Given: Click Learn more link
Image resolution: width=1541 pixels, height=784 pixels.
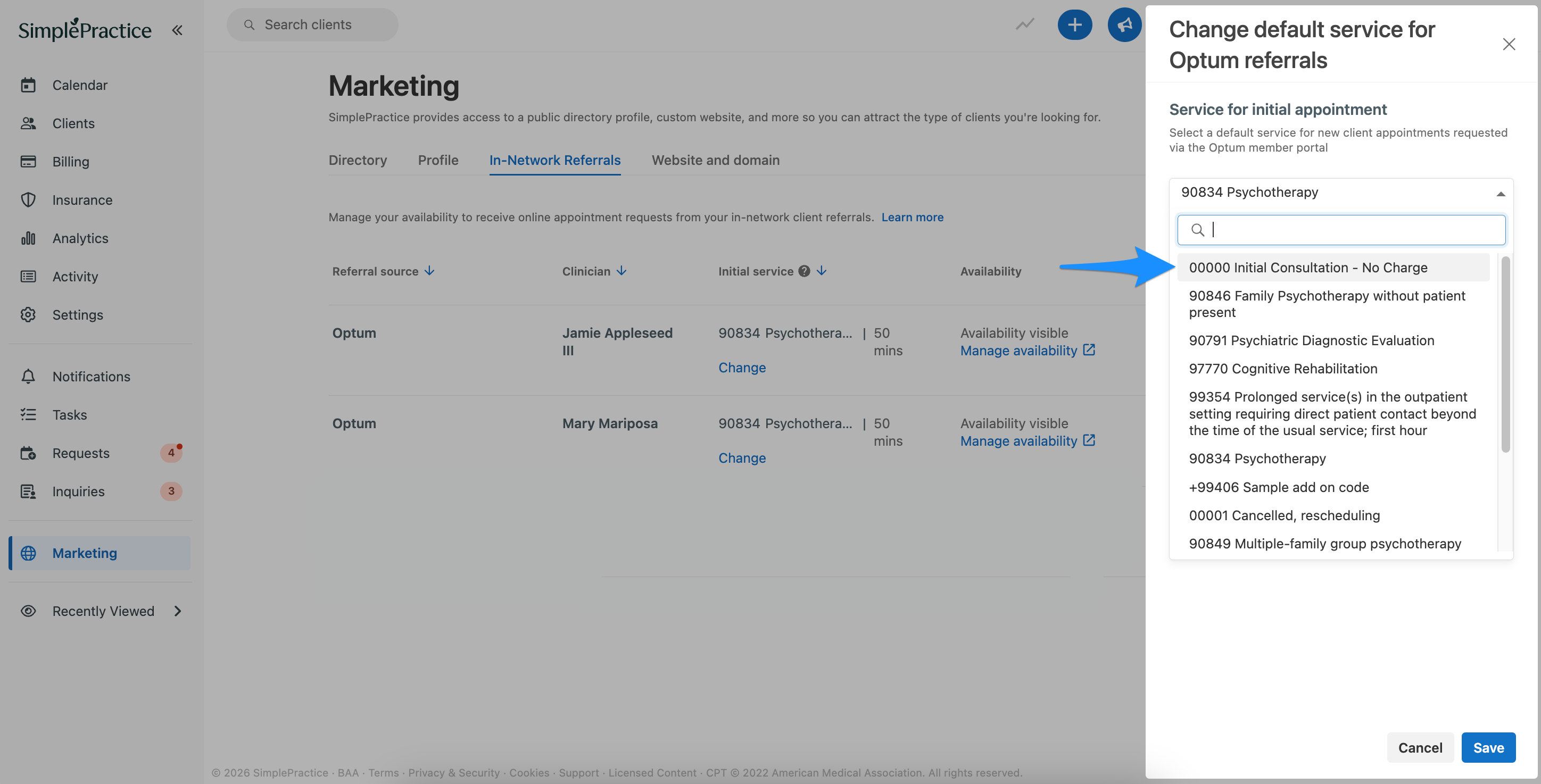Looking at the screenshot, I should click(912, 217).
